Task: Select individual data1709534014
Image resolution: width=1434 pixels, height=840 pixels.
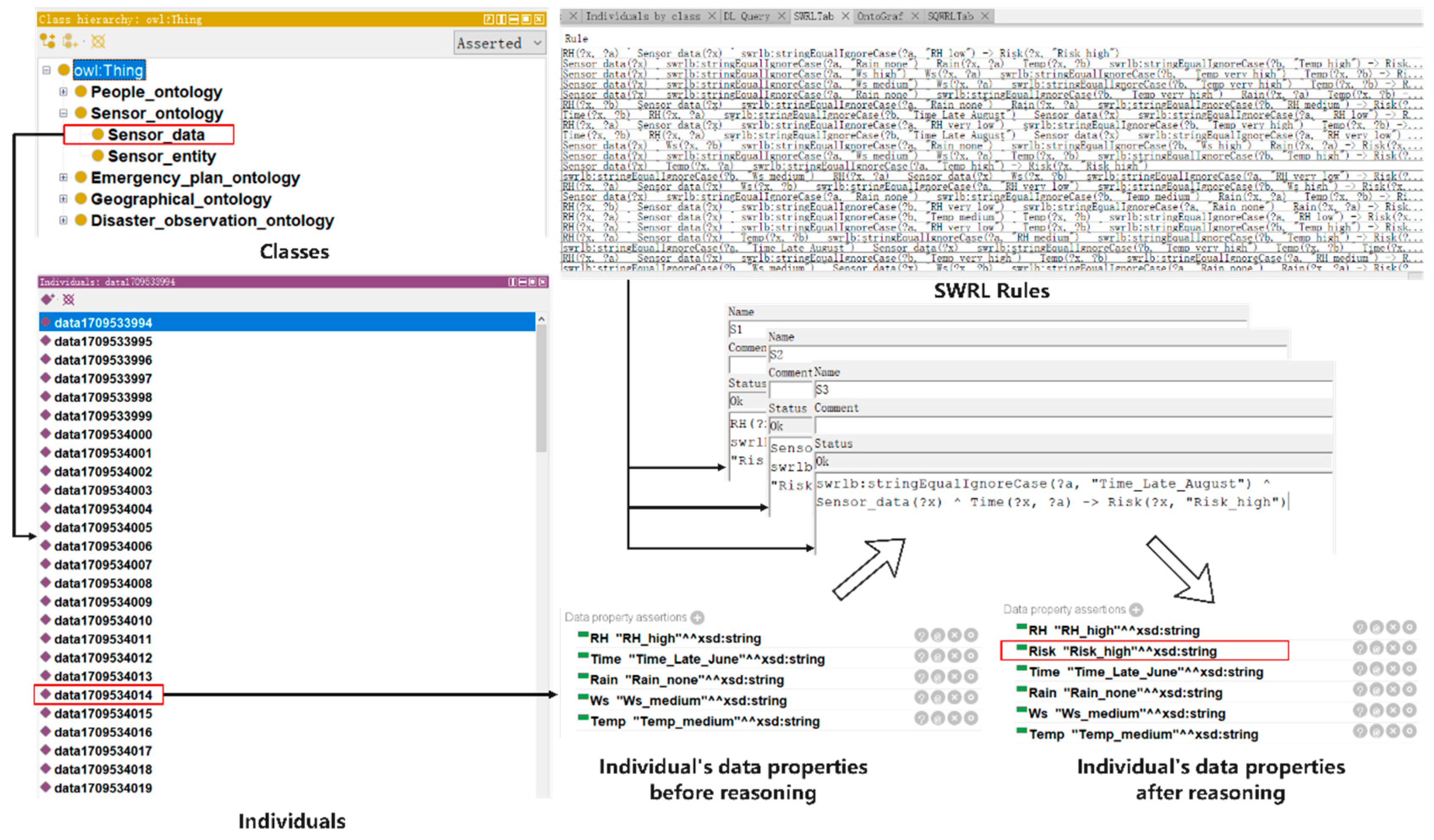Action: click(103, 695)
